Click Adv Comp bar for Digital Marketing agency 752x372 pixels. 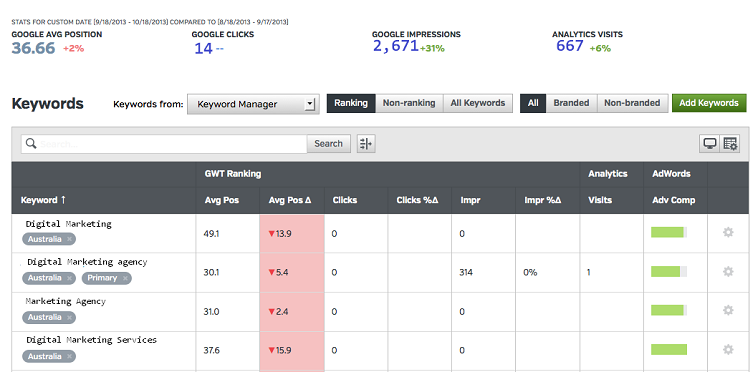(x=669, y=272)
